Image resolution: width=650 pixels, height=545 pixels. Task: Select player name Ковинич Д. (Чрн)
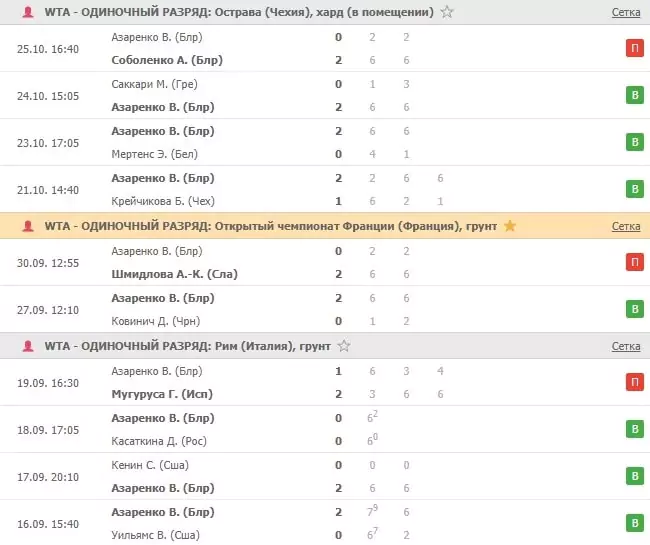coord(155,321)
